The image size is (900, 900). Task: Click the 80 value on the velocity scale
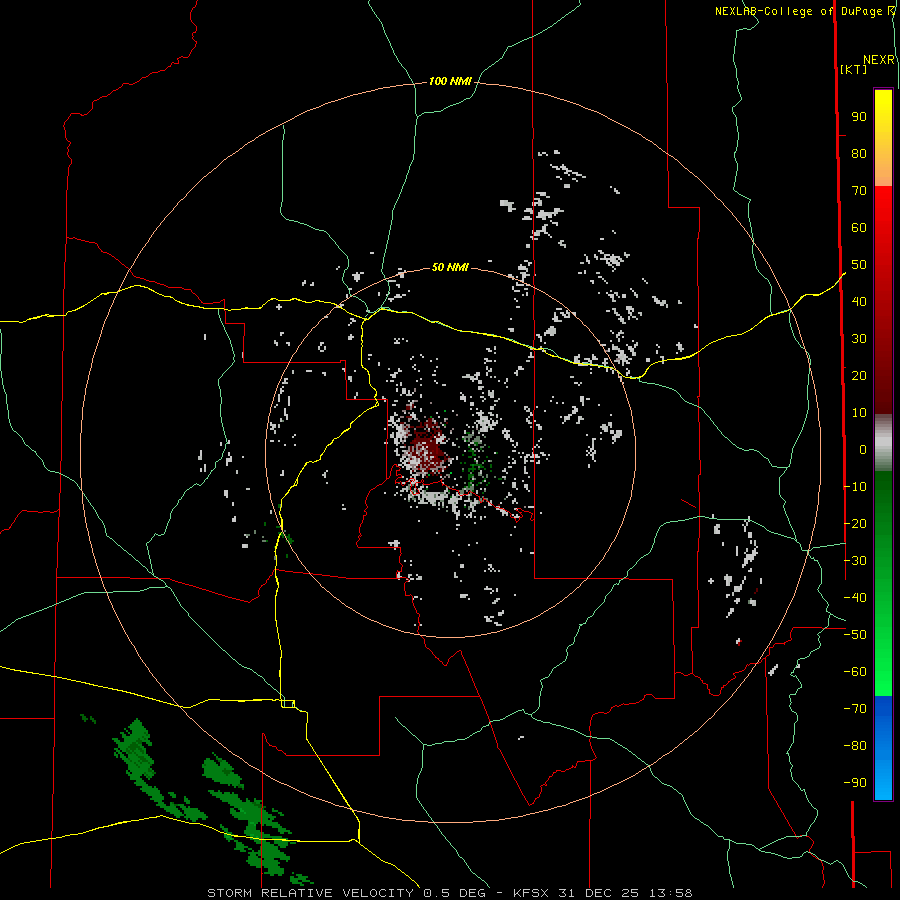tap(859, 153)
